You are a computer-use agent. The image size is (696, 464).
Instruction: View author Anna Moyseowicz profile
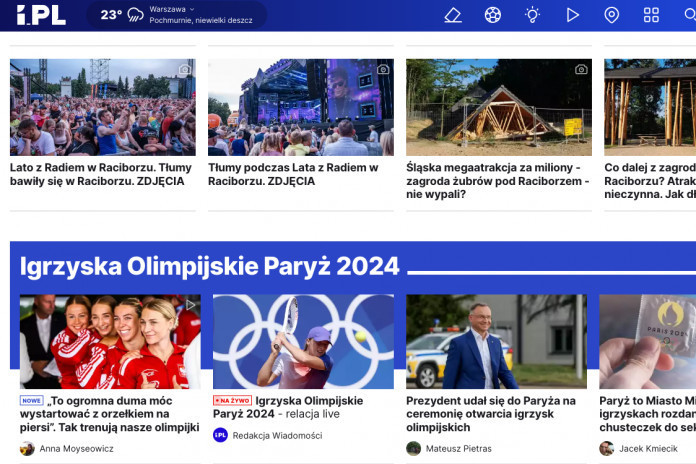coord(76,449)
